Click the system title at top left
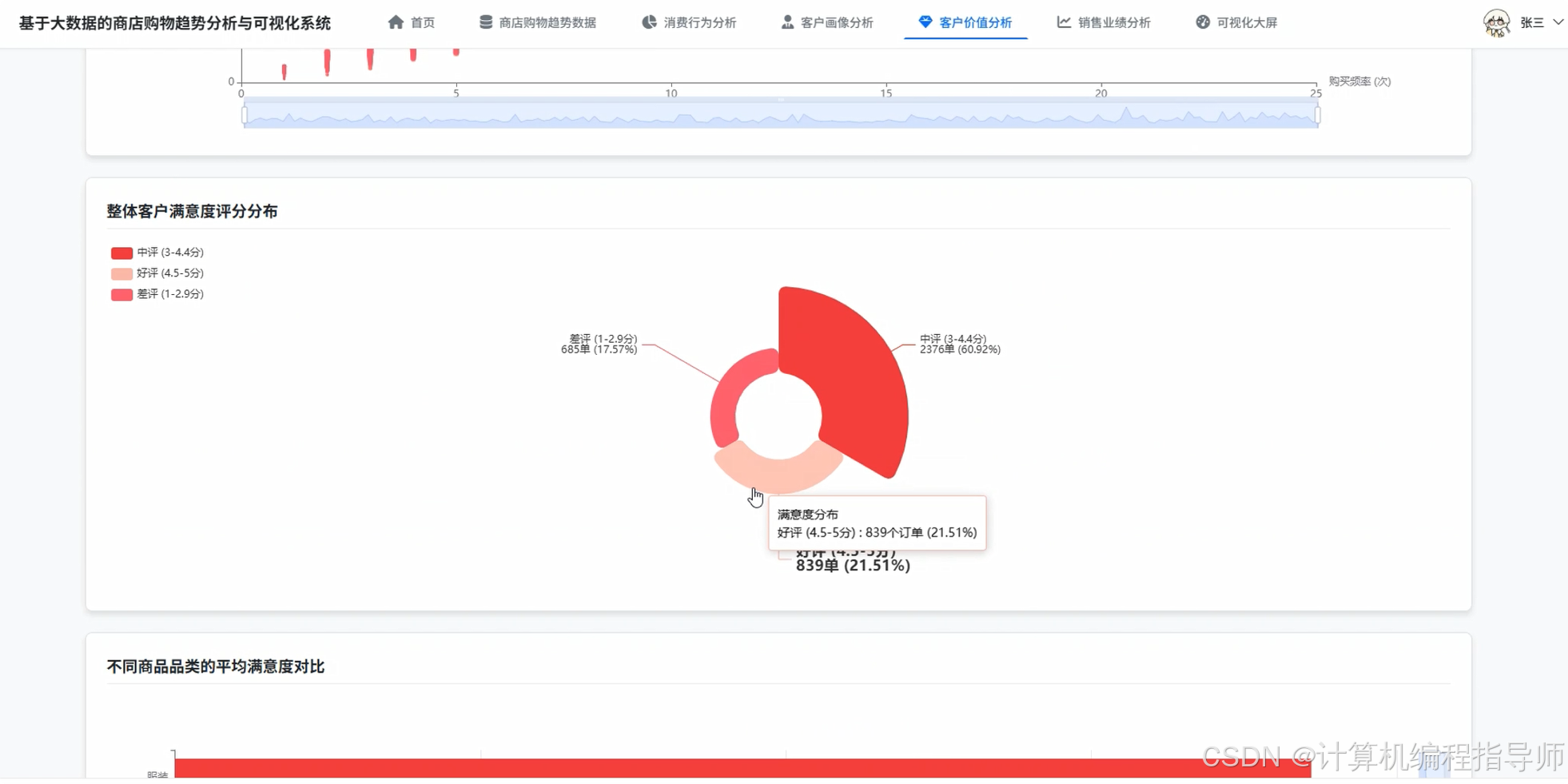The image size is (1568, 784). (174, 23)
